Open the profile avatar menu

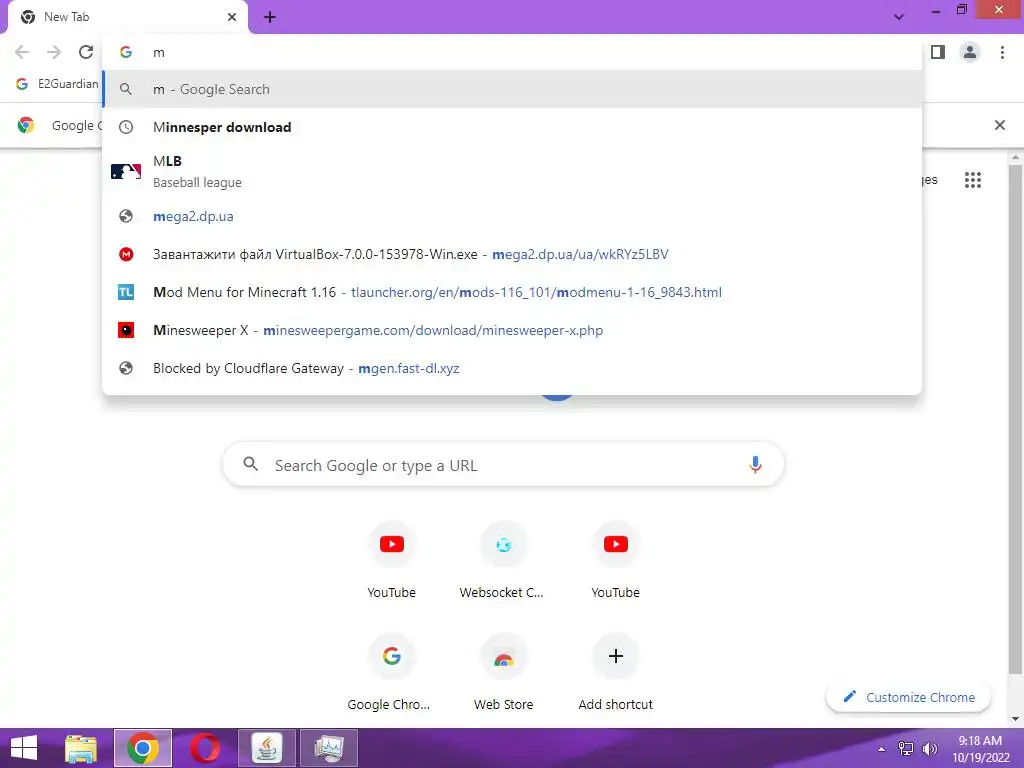pos(970,52)
